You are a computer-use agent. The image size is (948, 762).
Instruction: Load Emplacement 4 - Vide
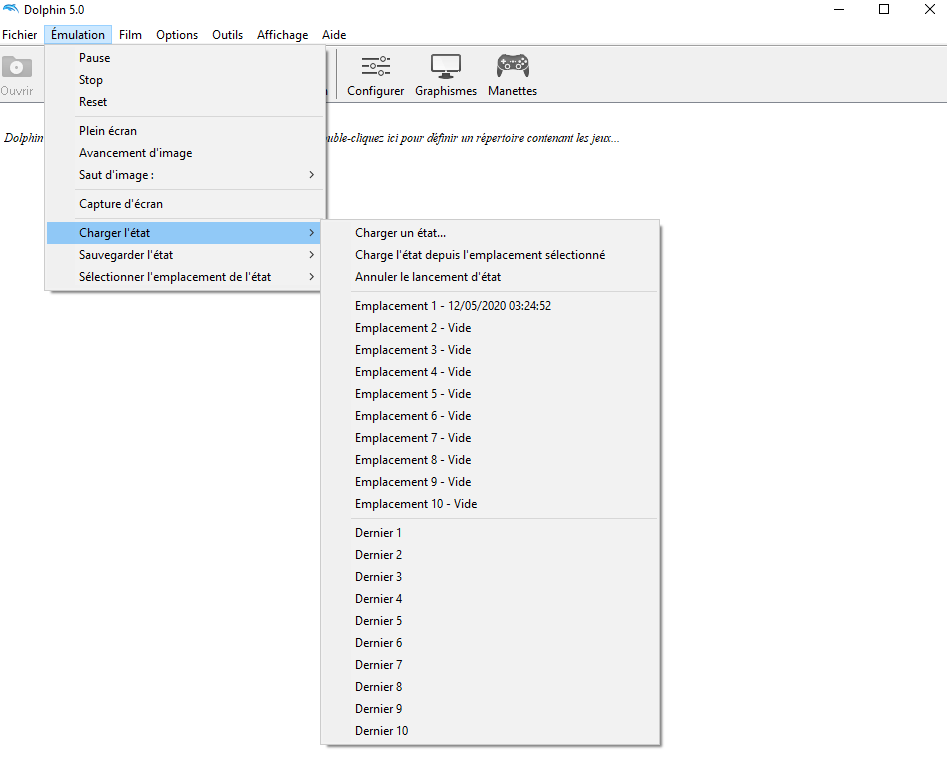[x=490, y=371]
